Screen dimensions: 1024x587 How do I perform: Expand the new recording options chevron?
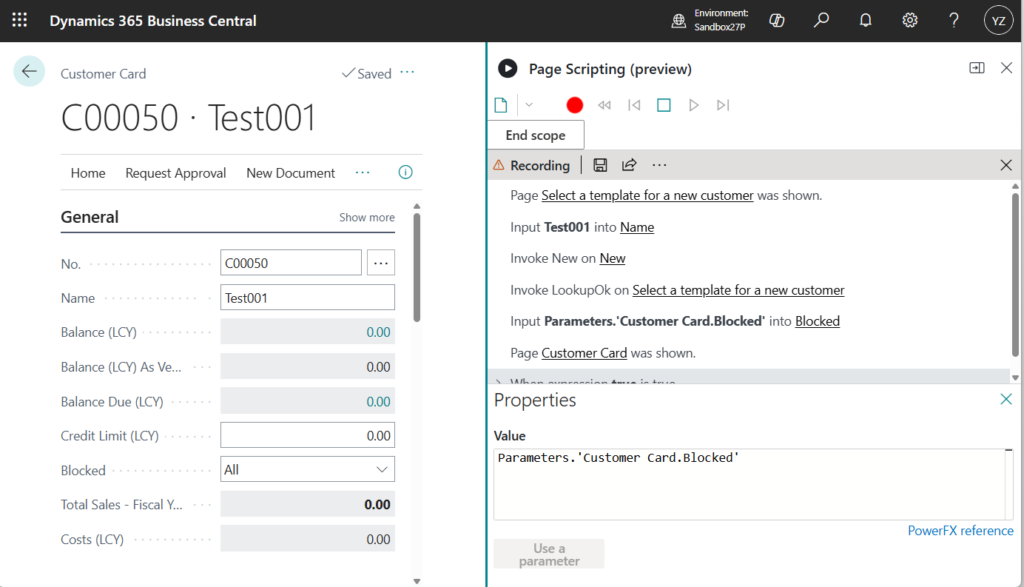coord(529,105)
